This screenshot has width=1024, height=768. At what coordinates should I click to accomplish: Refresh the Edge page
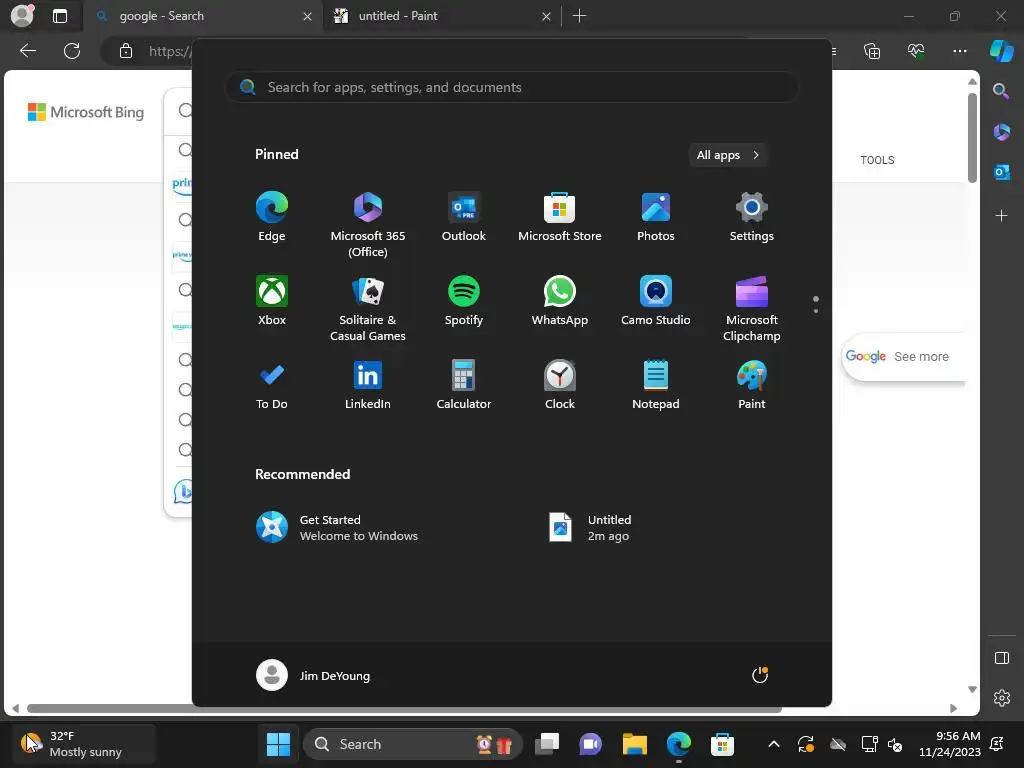72,51
